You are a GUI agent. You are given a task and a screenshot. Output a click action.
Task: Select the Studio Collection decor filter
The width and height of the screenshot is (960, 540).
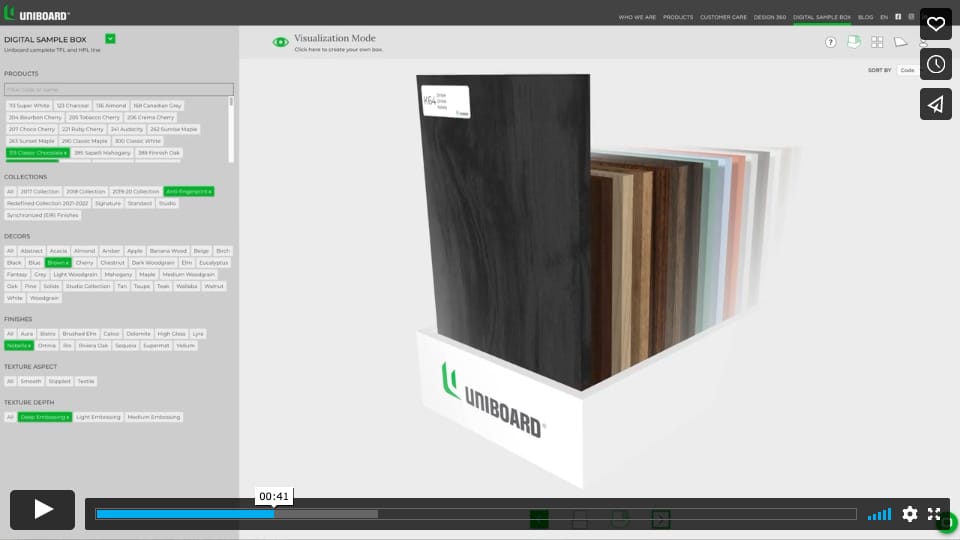coord(88,287)
